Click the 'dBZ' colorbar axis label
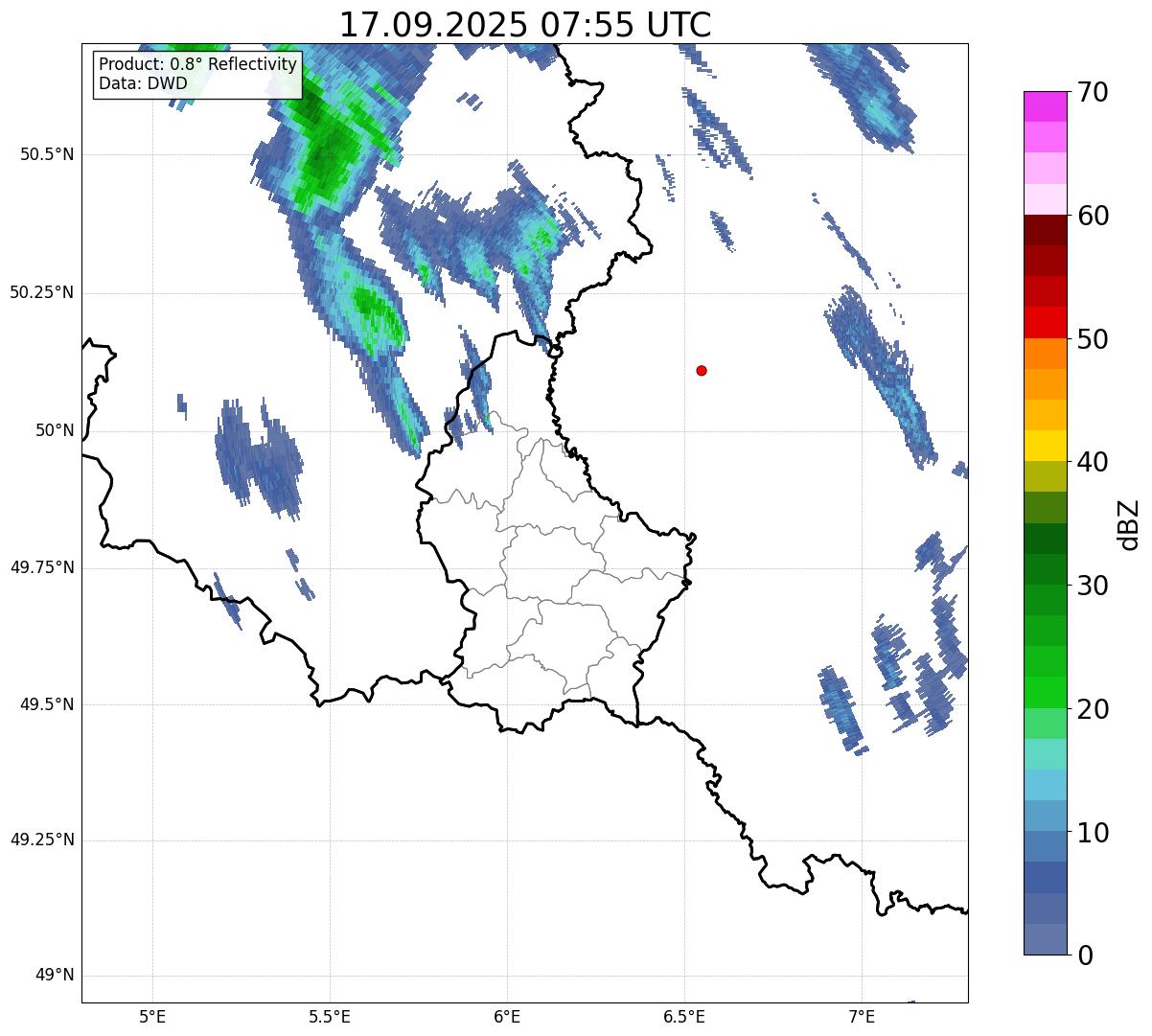 [x=1130, y=523]
